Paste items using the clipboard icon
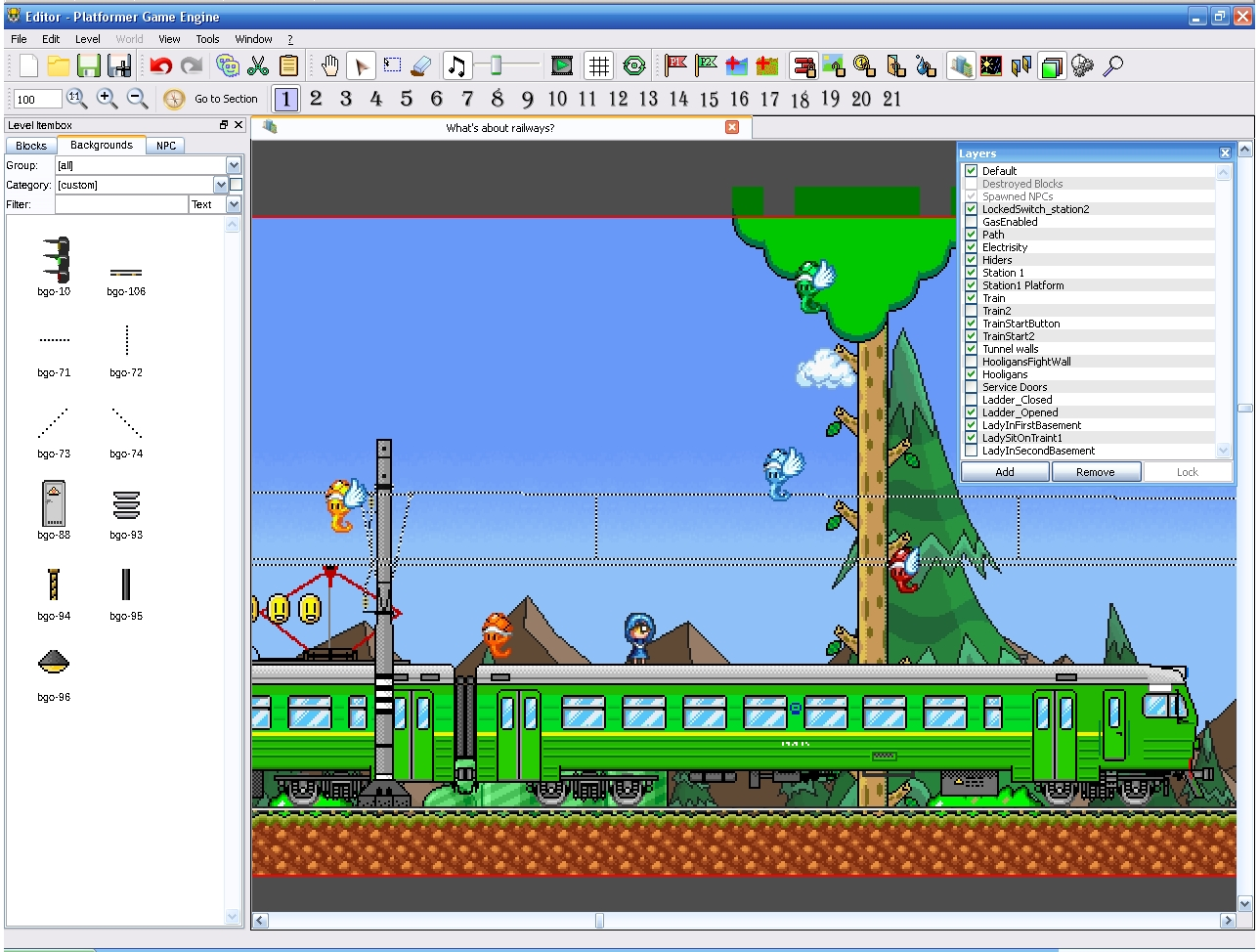This screenshot has height=952, width=1259. coord(288,65)
